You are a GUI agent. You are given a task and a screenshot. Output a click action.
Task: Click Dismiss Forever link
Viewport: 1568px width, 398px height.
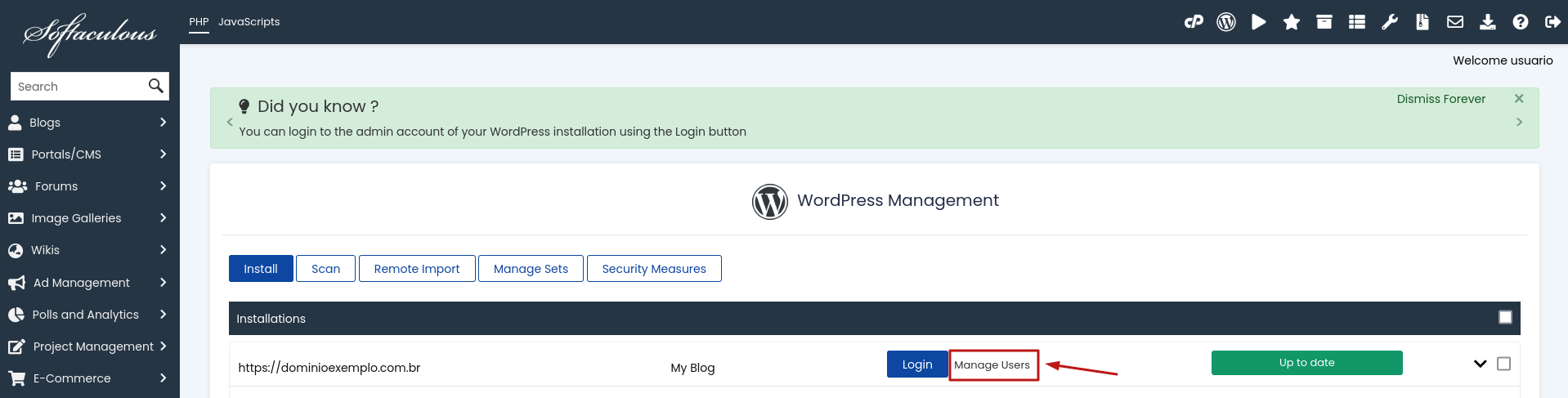click(1440, 99)
